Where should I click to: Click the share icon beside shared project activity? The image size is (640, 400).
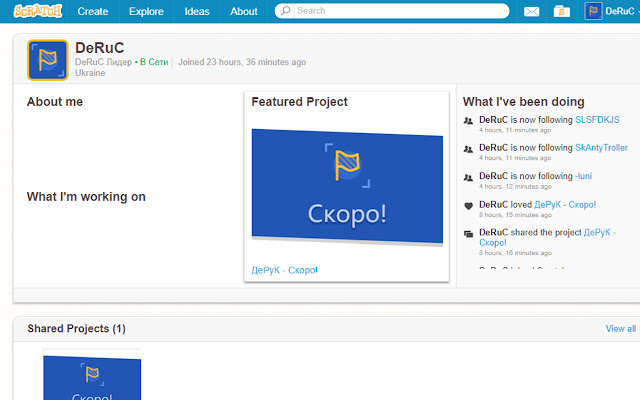point(469,234)
